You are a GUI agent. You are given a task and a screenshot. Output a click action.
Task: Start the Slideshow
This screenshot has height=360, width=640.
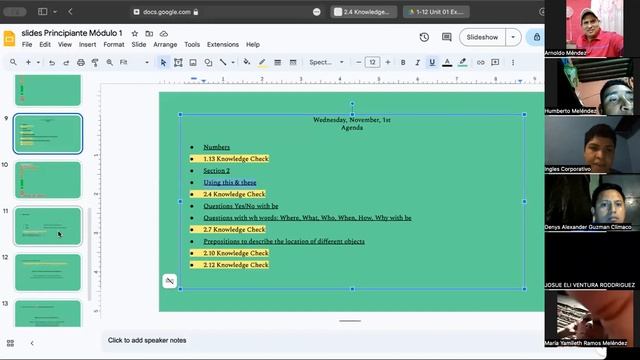(482, 37)
